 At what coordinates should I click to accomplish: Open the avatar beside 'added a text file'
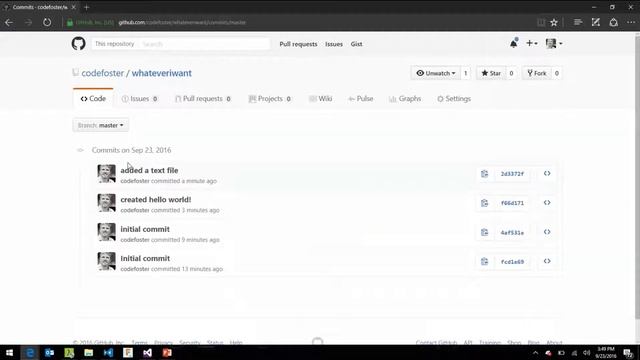click(x=106, y=173)
